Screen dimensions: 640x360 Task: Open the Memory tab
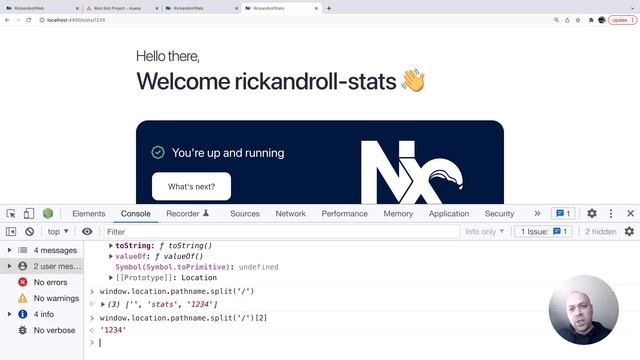pos(398,213)
